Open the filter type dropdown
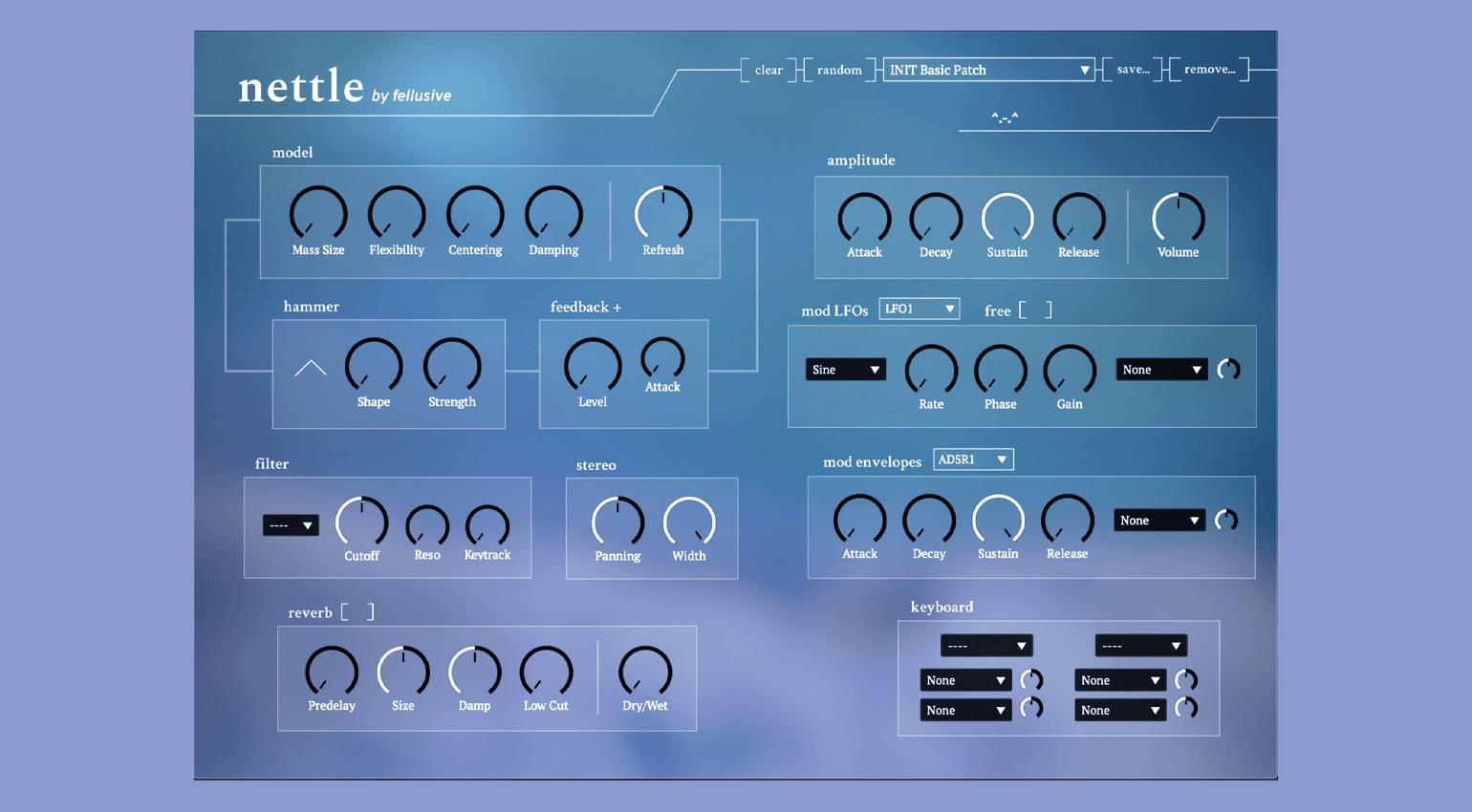This screenshot has height=812, width=1472. coord(291,525)
